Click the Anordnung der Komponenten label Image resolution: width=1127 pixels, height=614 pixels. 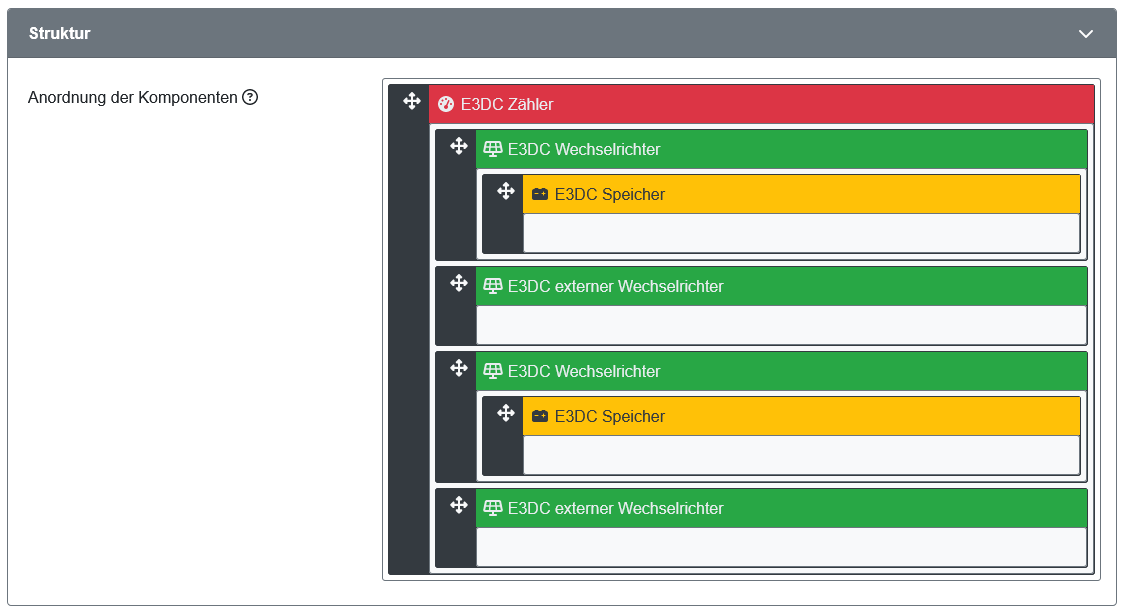133,98
